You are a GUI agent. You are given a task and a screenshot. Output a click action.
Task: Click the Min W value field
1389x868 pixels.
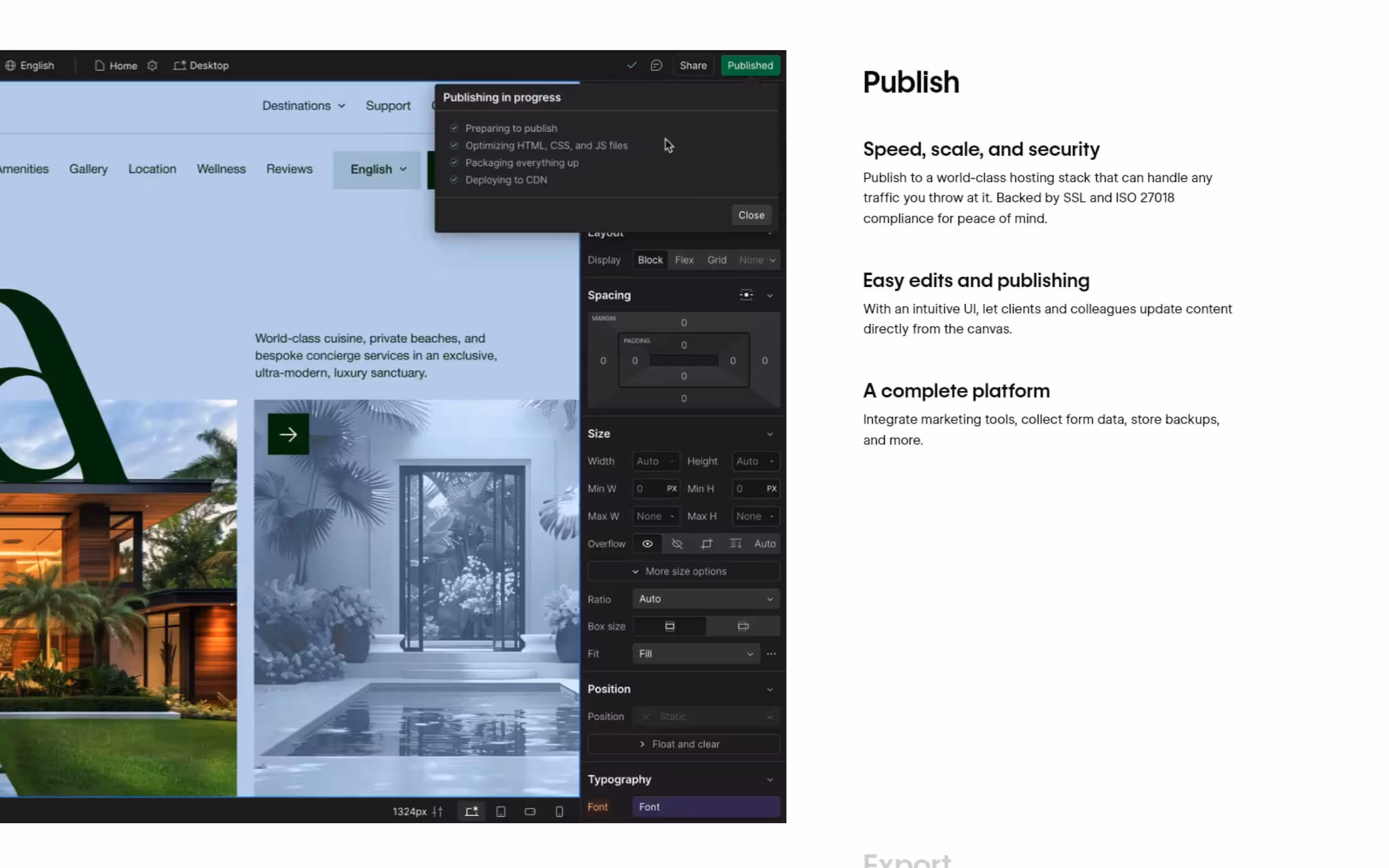[655, 489]
